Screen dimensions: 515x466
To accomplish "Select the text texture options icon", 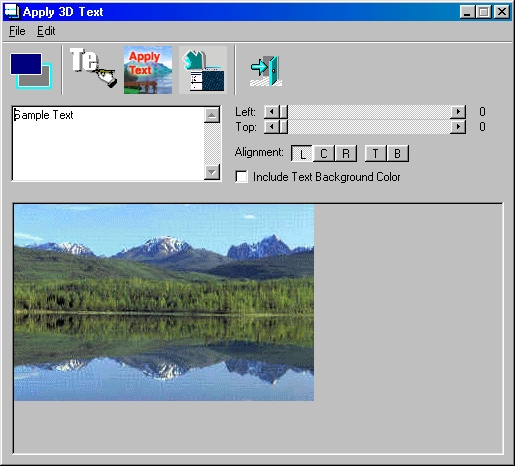I will point(203,70).
